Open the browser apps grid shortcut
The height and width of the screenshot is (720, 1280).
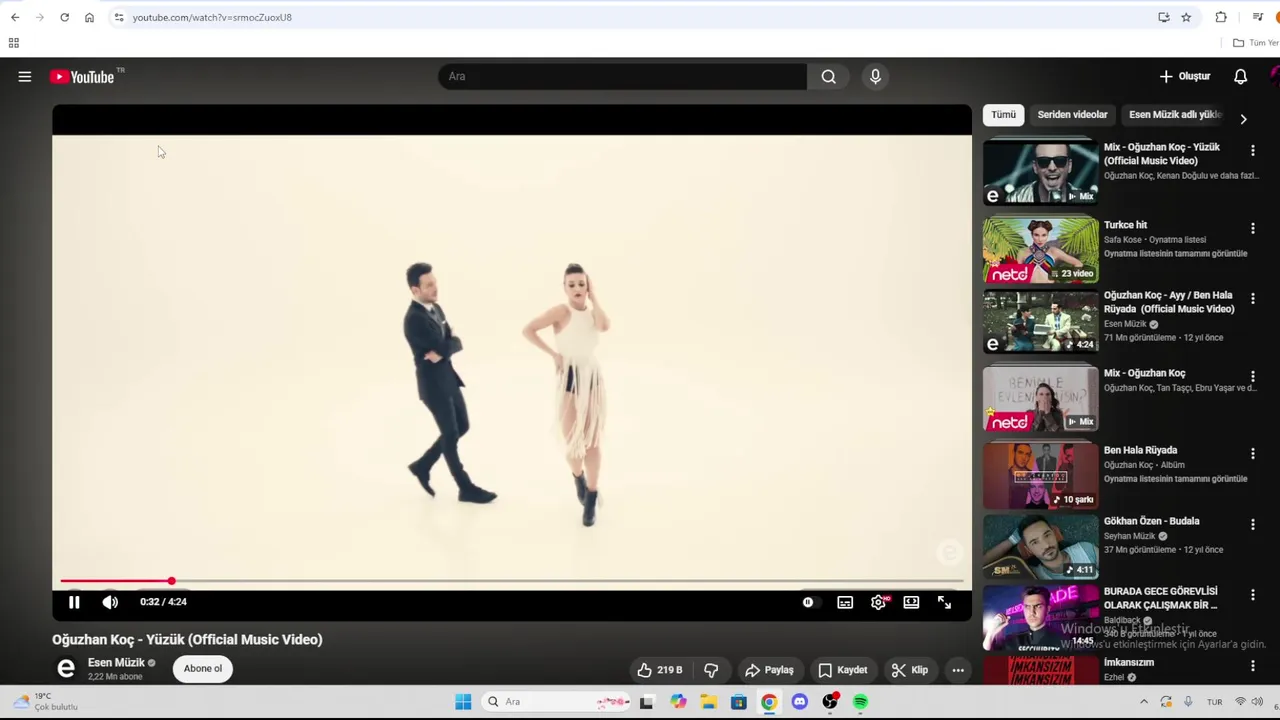click(x=14, y=43)
